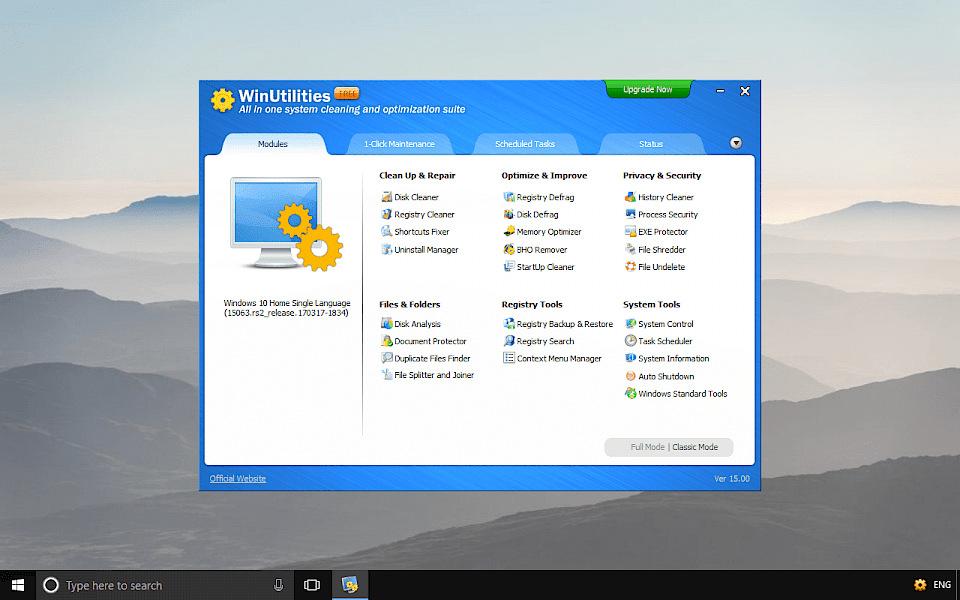Expand the round dropdown arrow near Status tab
The width and height of the screenshot is (960, 600).
(736, 143)
